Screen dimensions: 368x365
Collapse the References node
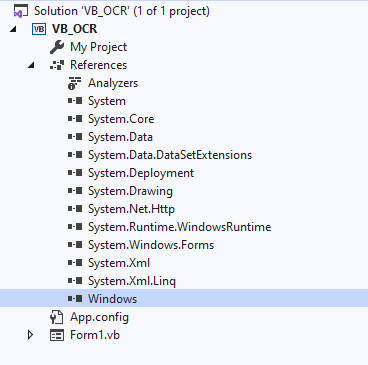[x=31, y=65]
